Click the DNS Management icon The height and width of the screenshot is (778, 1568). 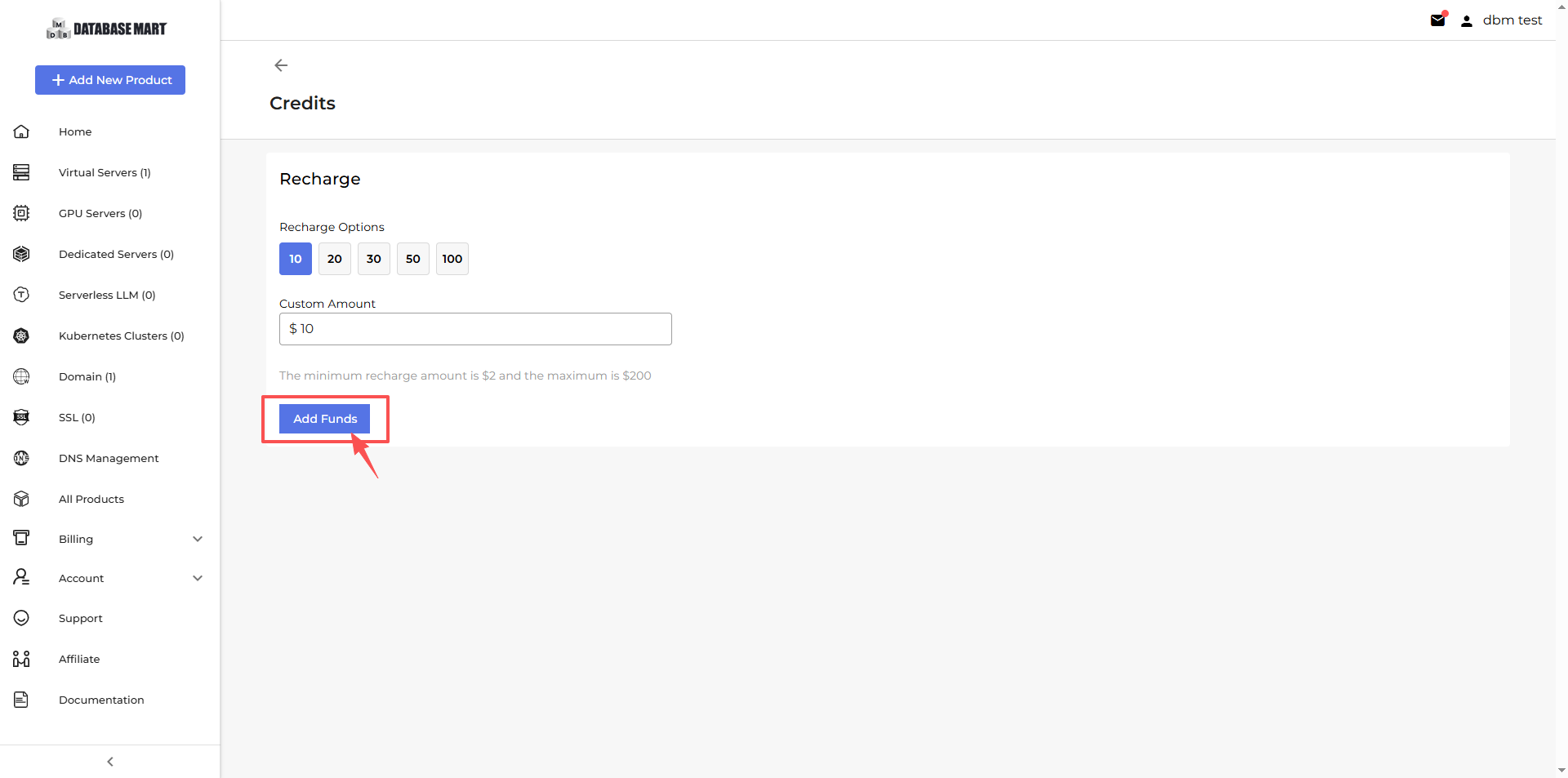click(21, 458)
